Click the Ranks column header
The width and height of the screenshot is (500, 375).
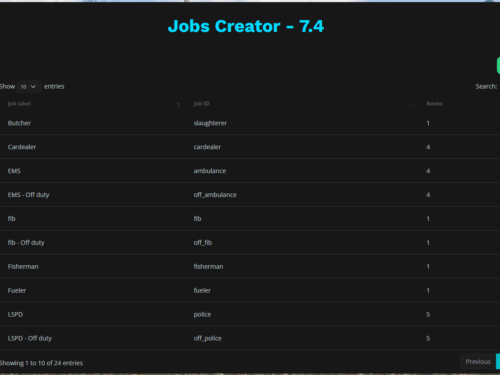point(434,104)
